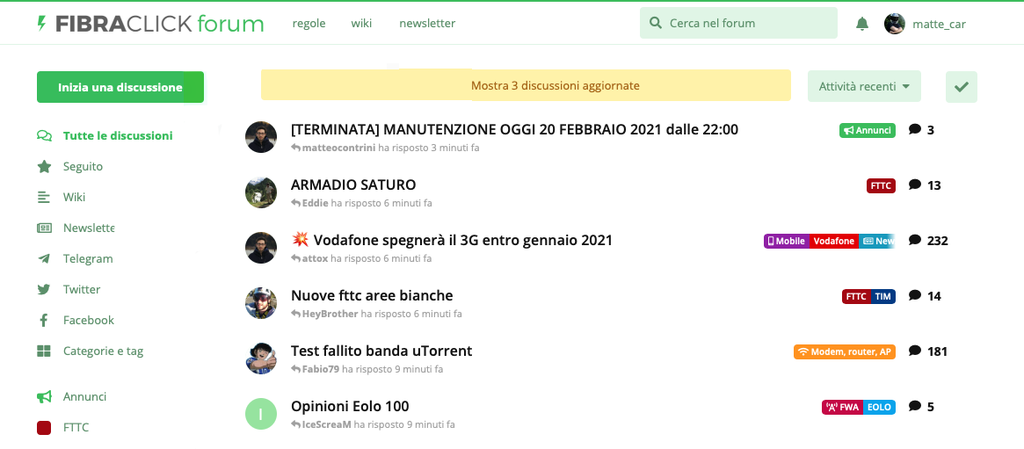Click Annunci label in sidebar
Image resolution: width=1024 pixels, height=449 pixels.
85,397
